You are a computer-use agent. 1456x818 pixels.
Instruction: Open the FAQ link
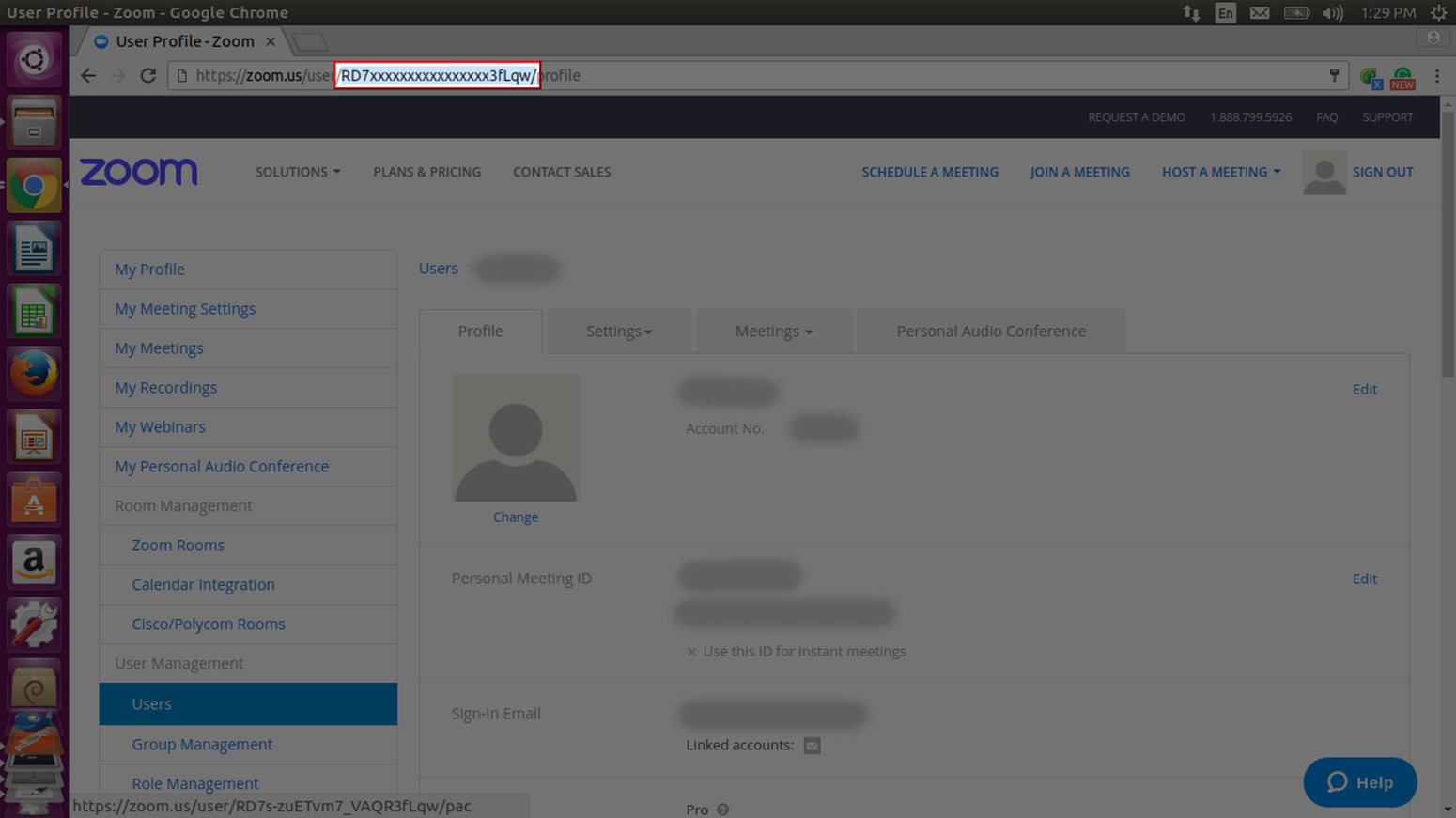tap(1326, 117)
